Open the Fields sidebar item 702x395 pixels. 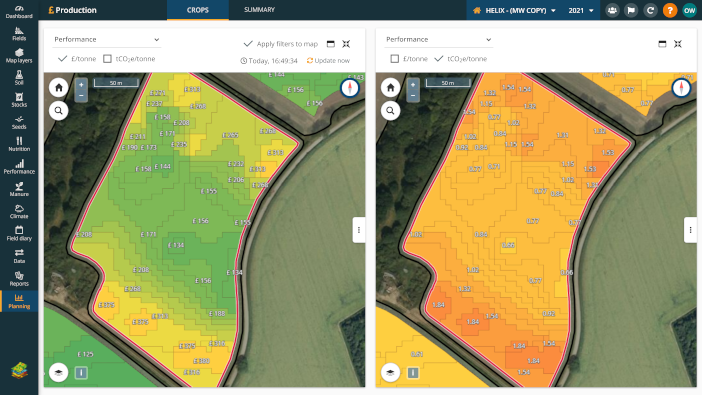[19, 34]
